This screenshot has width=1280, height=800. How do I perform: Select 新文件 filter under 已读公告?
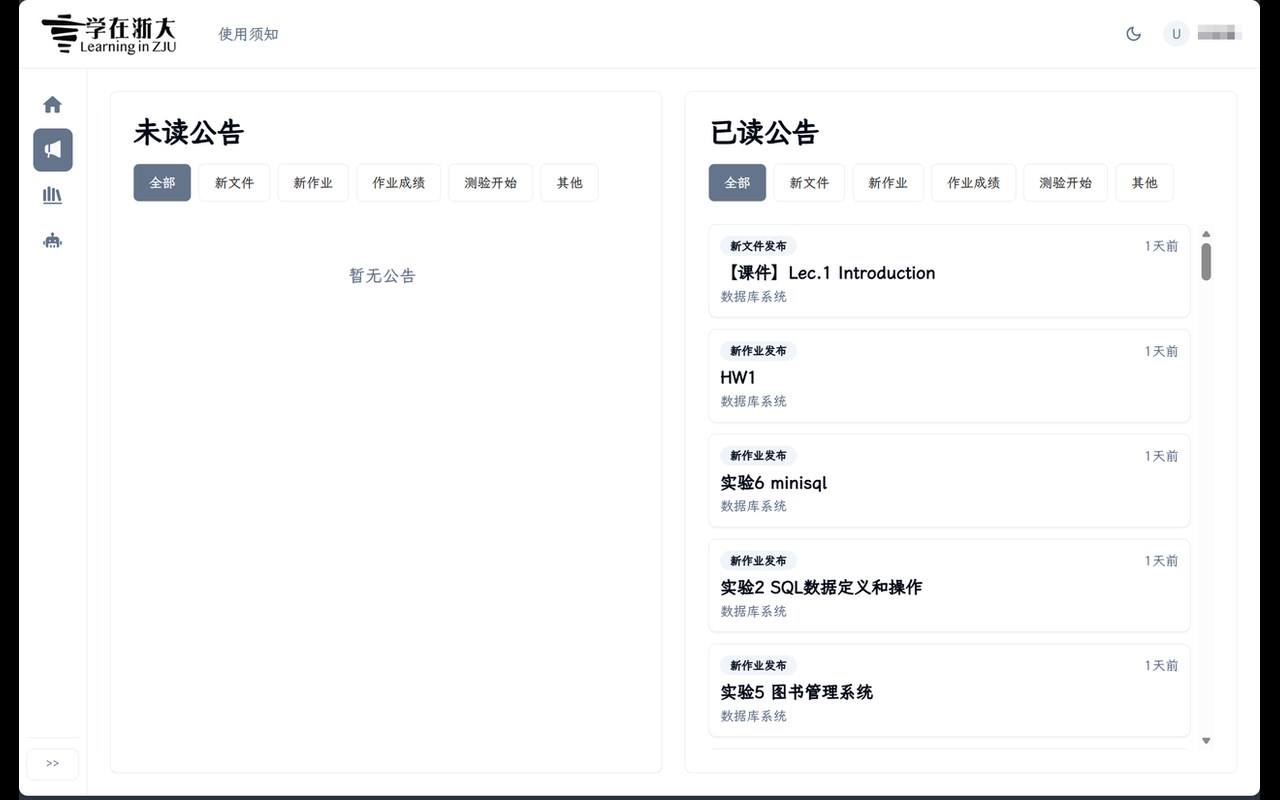[x=809, y=183]
